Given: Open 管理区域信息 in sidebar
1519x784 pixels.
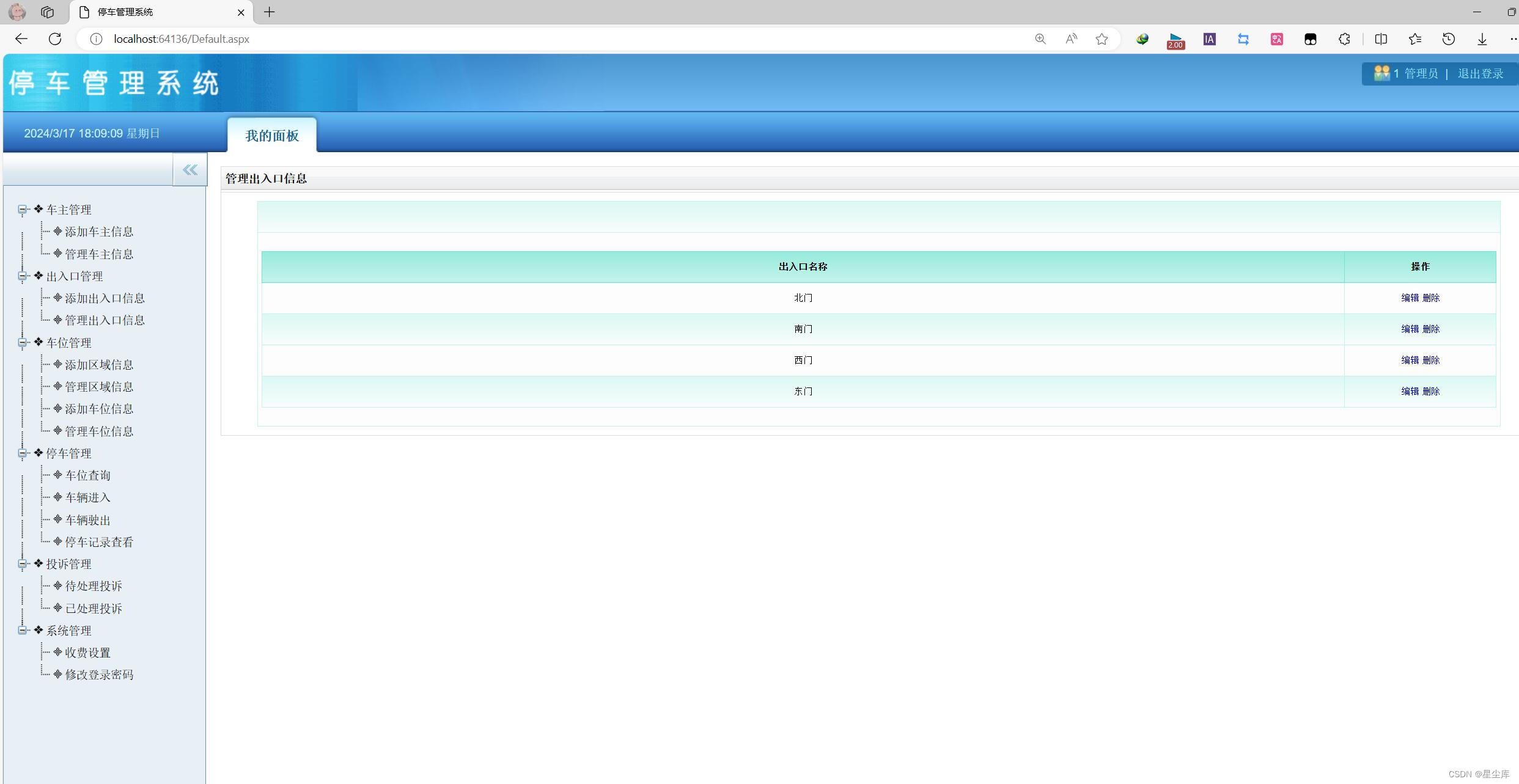Looking at the screenshot, I should [x=99, y=387].
